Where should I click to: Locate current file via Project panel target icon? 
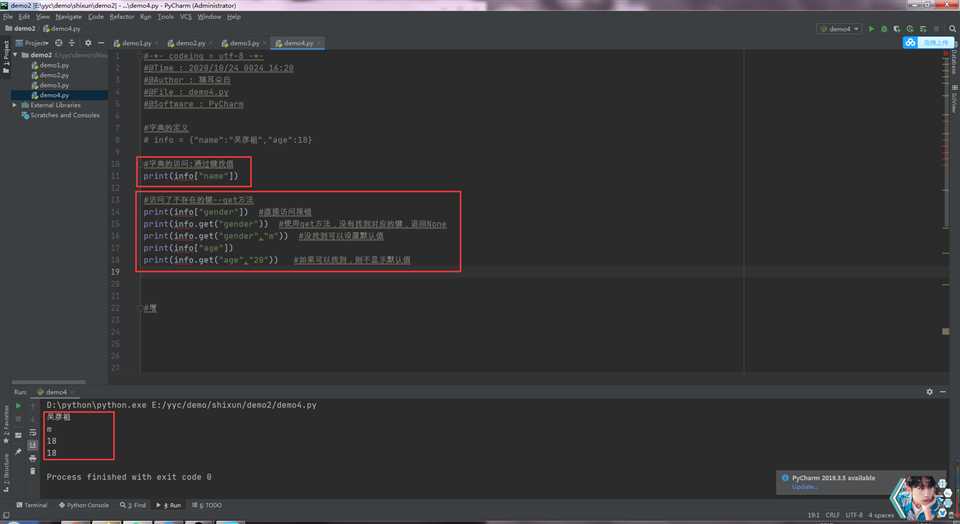(x=59, y=43)
